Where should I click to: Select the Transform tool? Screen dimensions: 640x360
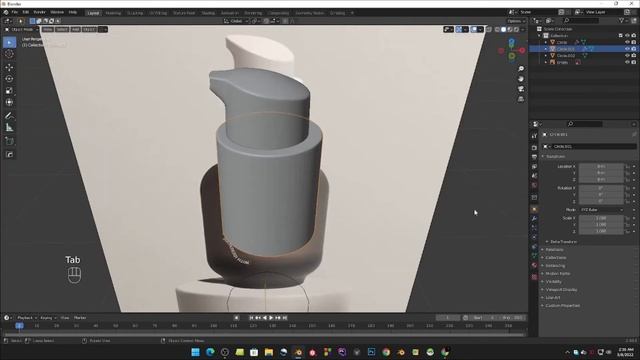pos(9,102)
